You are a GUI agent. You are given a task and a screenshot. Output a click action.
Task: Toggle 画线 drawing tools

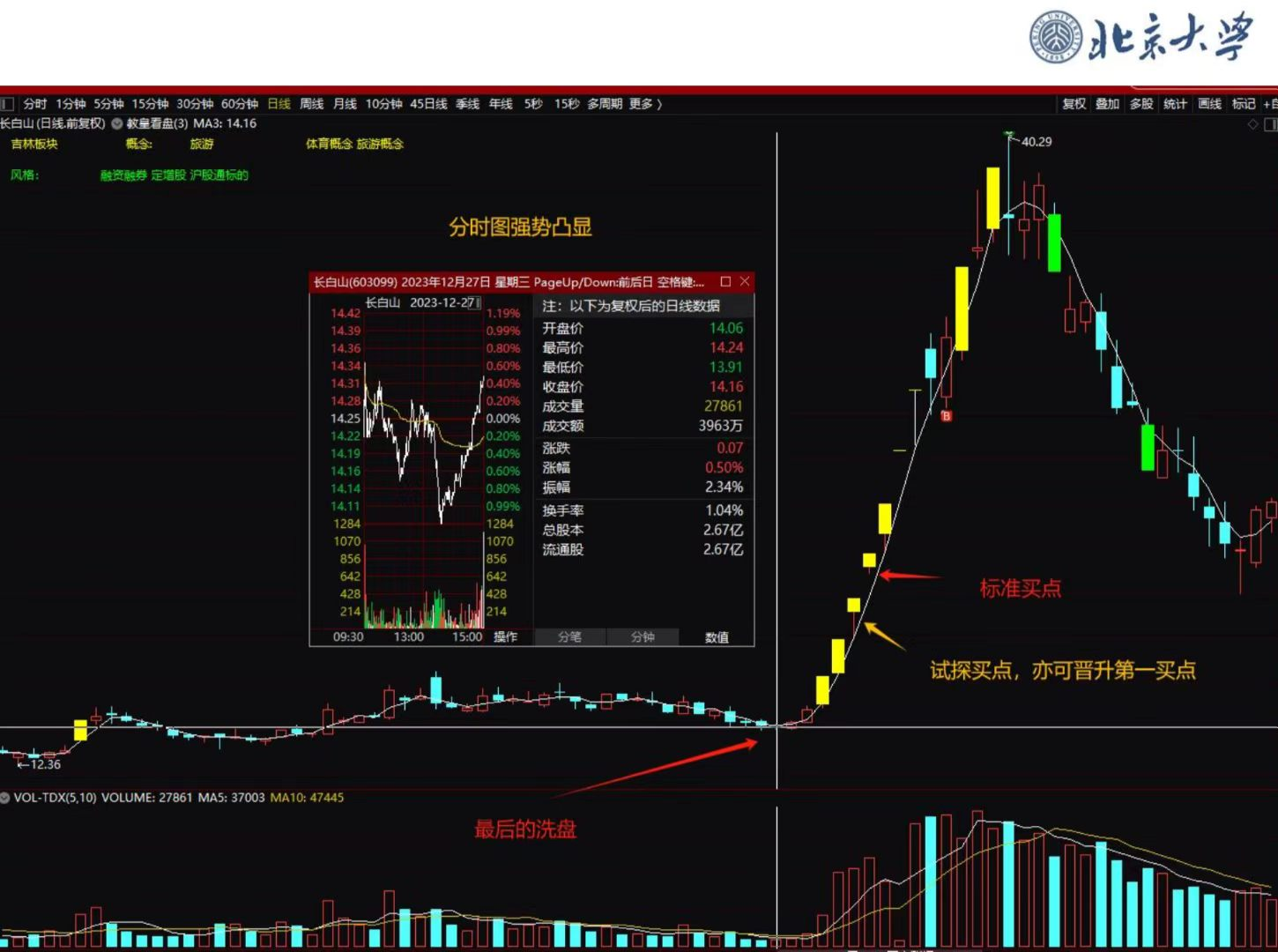1209,104
